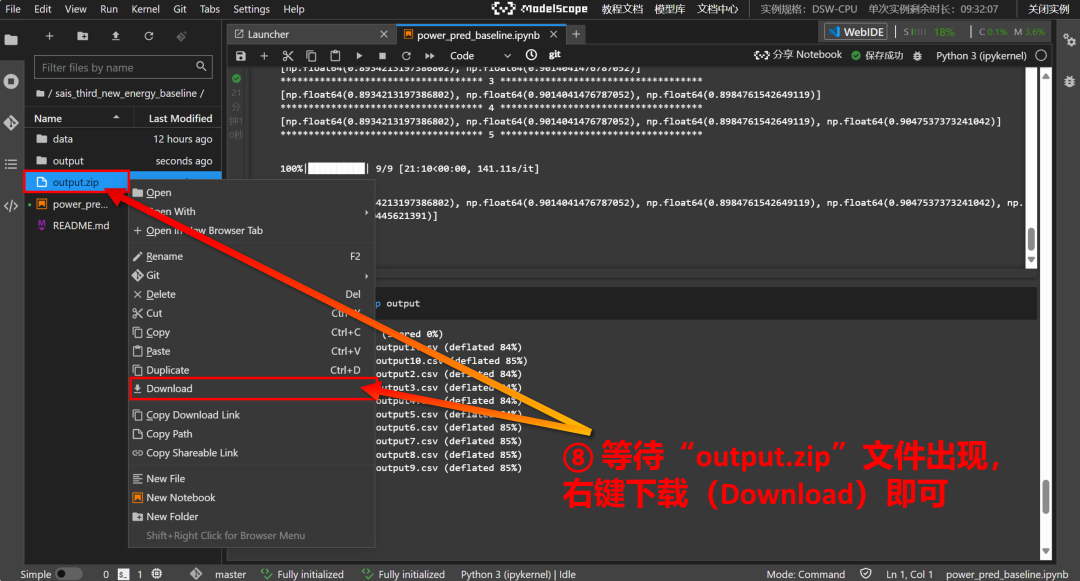
Task: Choose Download from the context menu
Action: click(x=251, y=389)
